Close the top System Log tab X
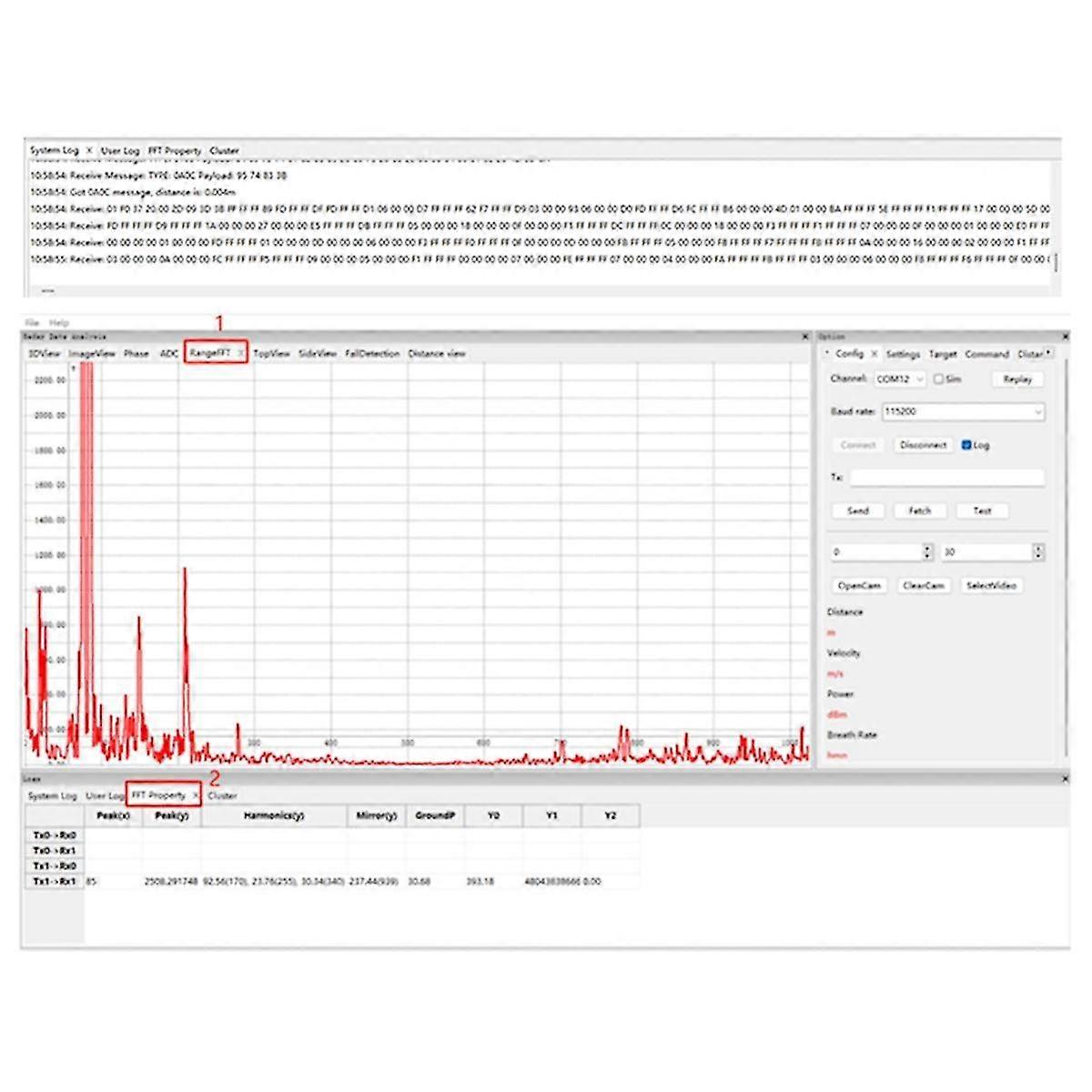 [x=89, y=150]
